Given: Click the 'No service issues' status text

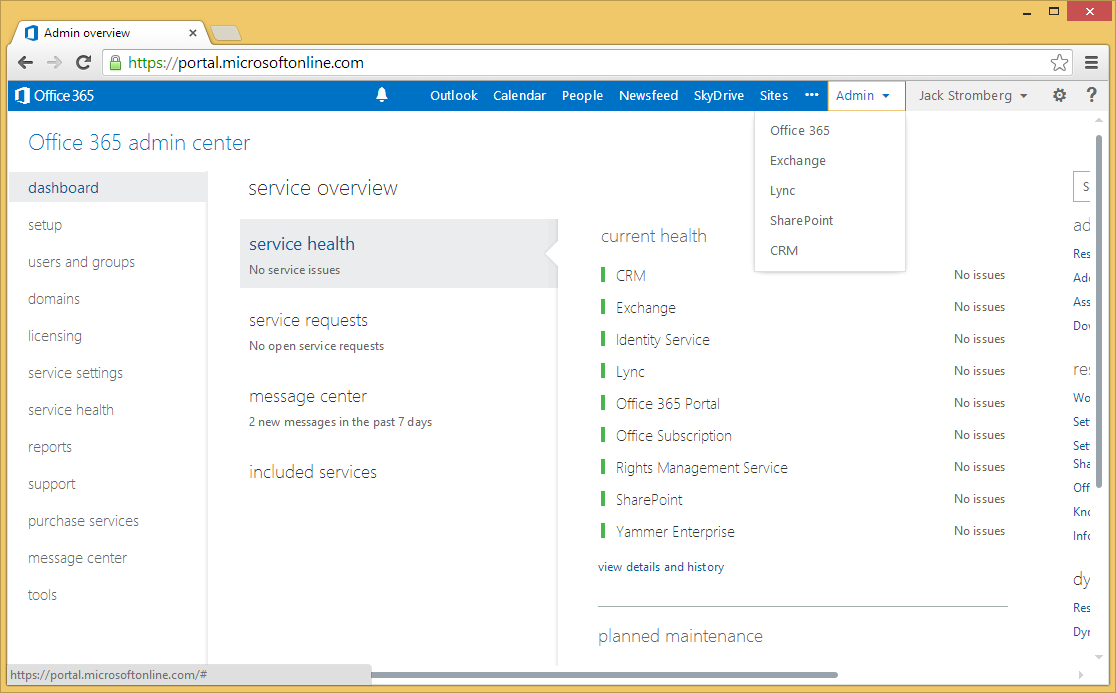Looking at the screenshot, I should tap(295, 270).
